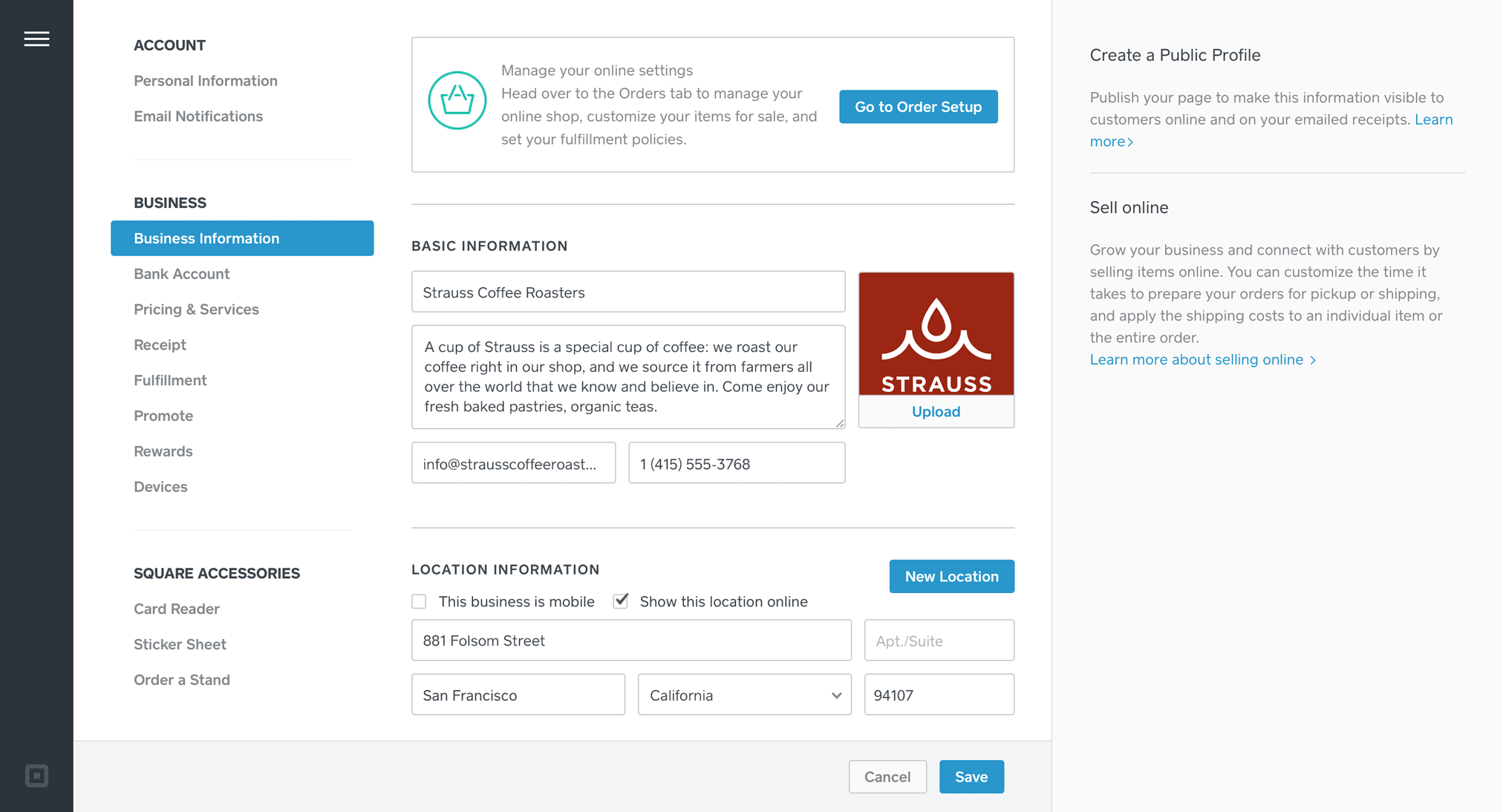Screen dimensions: 1503x812
Task: Go to Personal Information section
Action: pos(205,81)
